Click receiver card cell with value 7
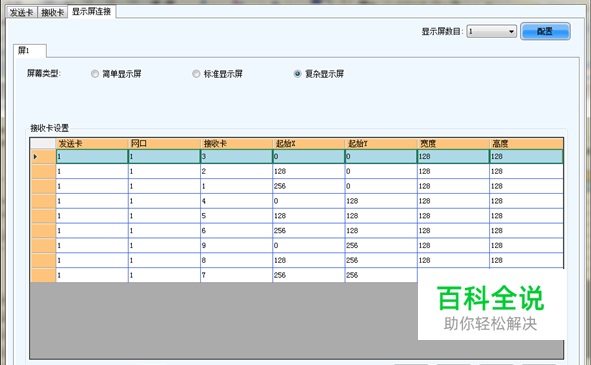 coord(237,275)
